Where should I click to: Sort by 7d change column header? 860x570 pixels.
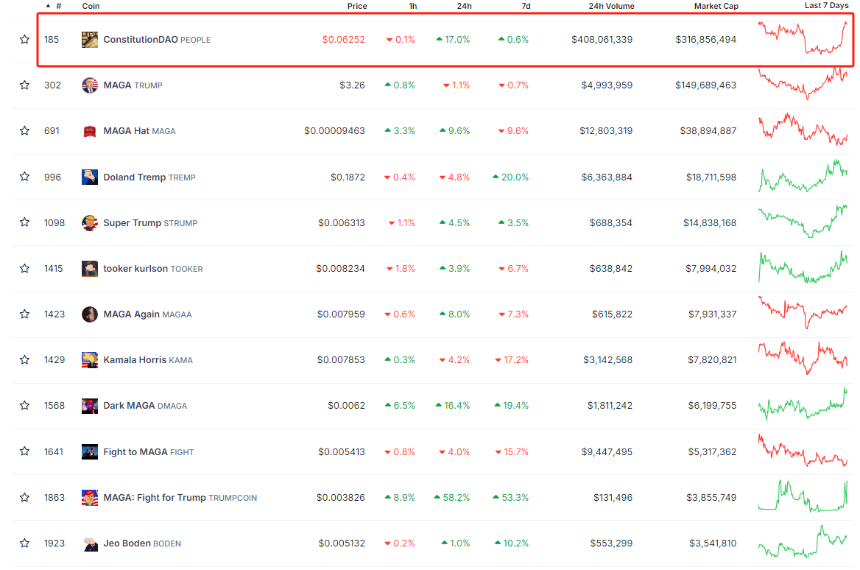pyautogui.click(x=525, y=6)
